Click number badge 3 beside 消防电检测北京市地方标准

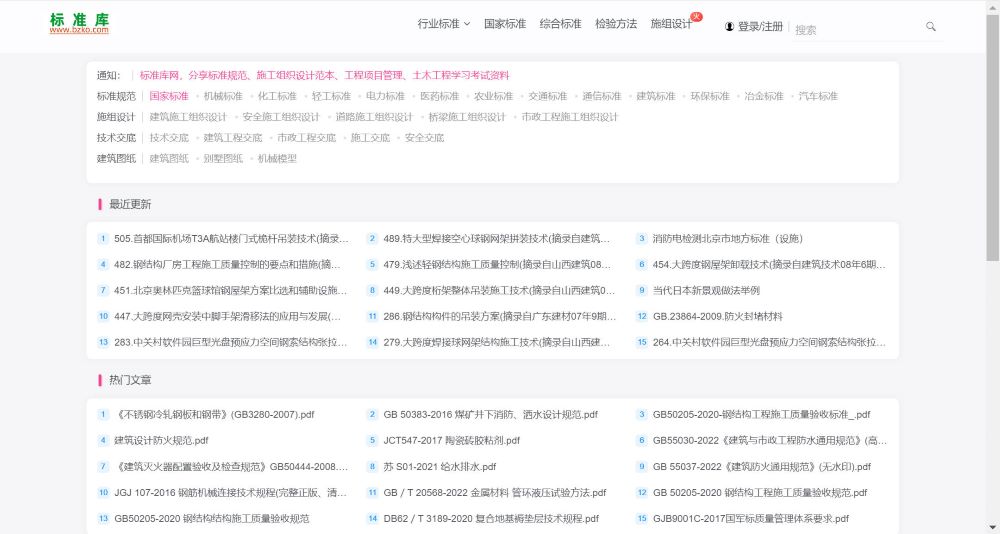642,239
